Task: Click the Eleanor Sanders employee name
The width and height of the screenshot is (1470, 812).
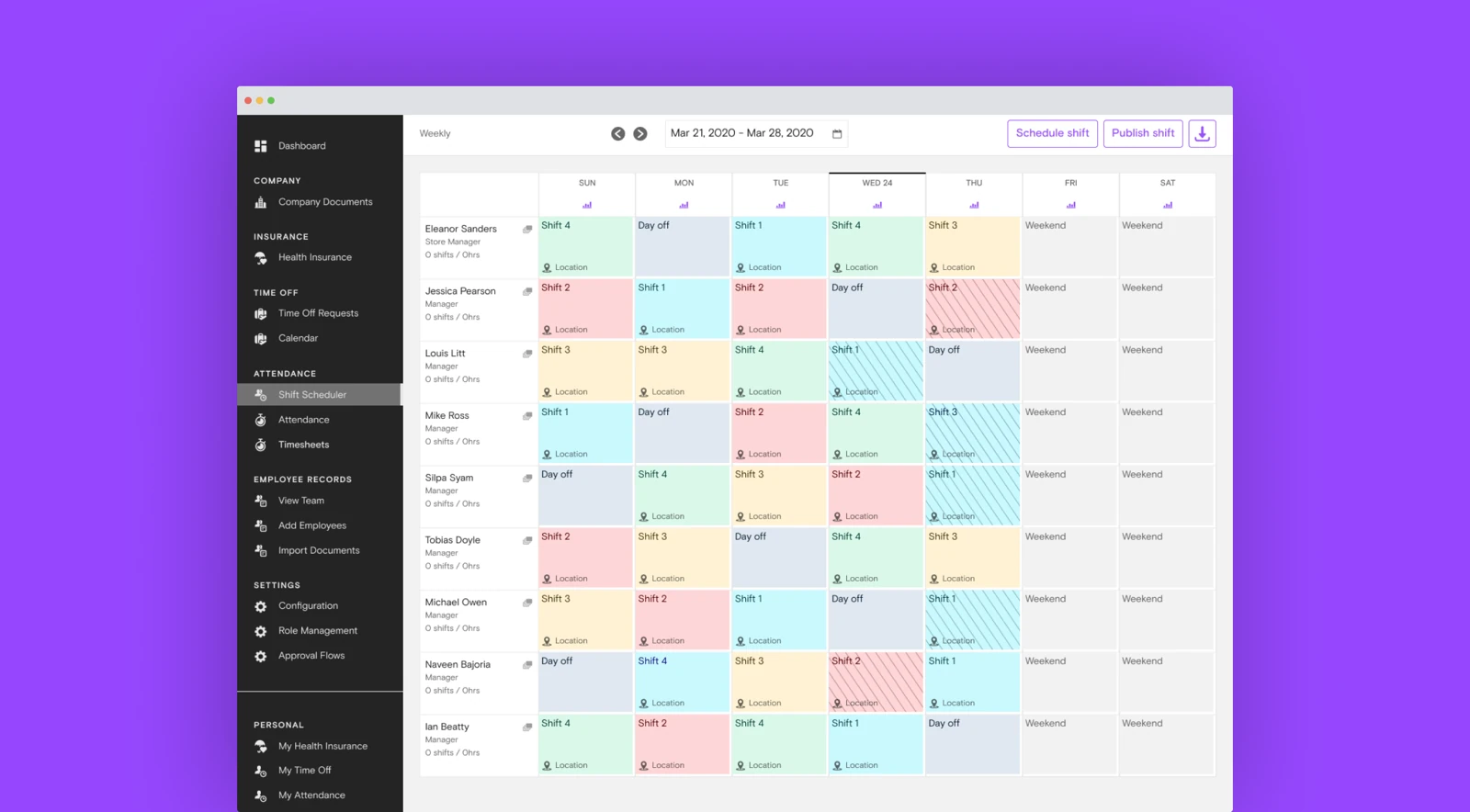Action: coord(460,230)
